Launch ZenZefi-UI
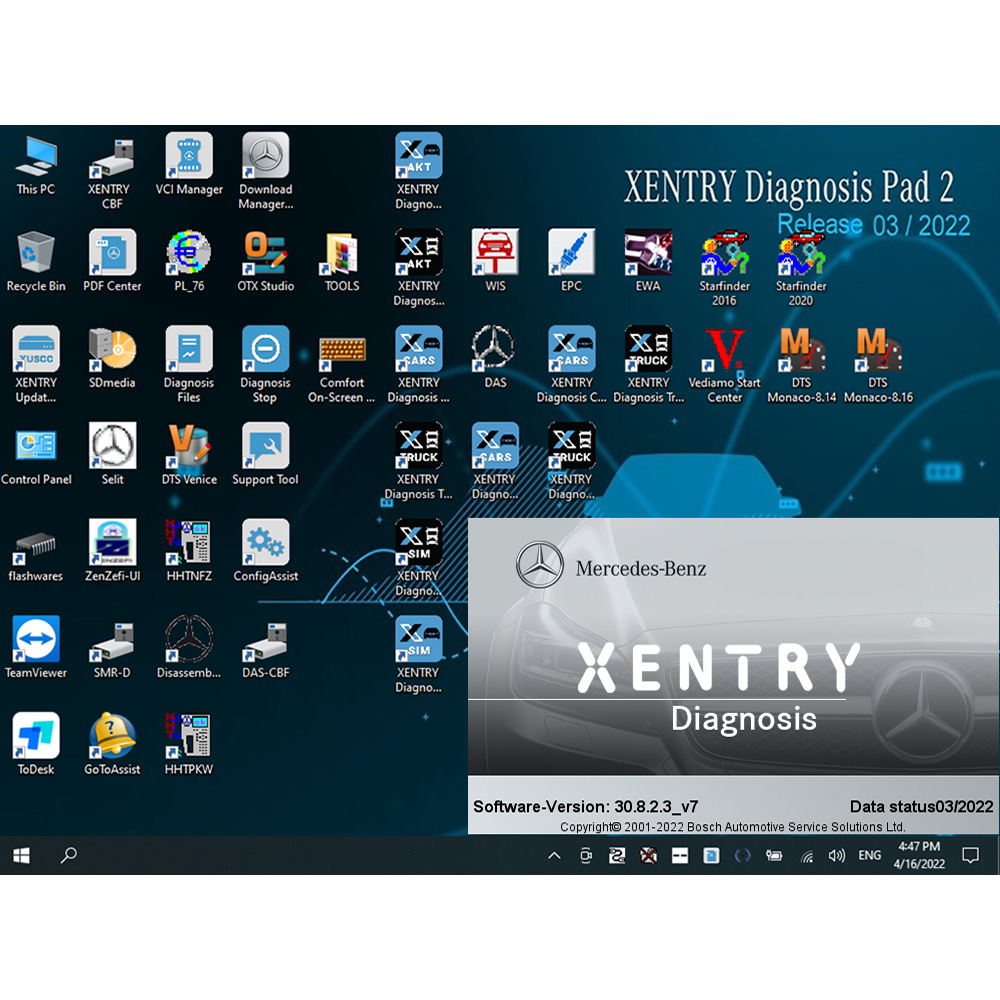This screenshot has height=1000, width=1000. 112,550
